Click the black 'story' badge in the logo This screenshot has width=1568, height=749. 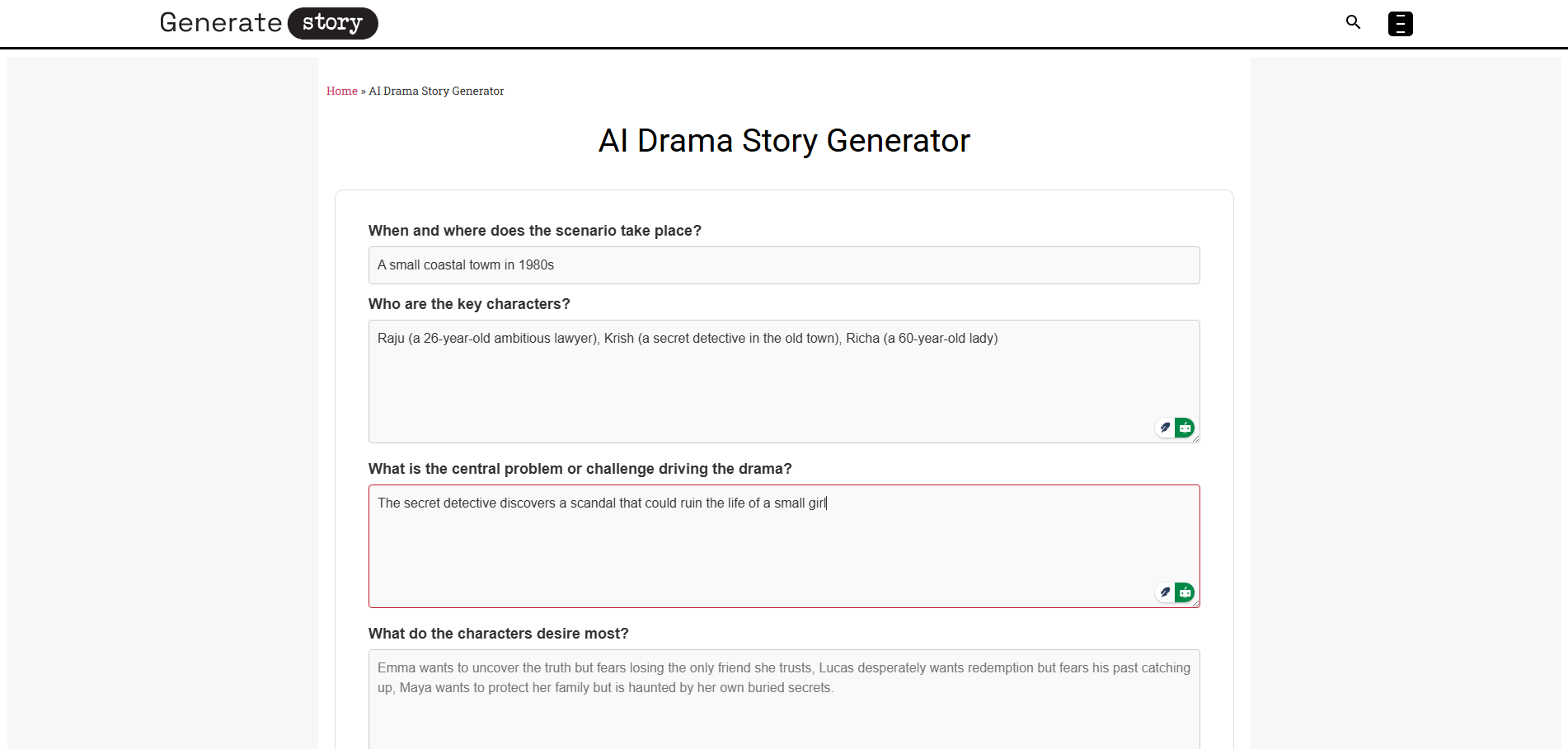(332, 23)
